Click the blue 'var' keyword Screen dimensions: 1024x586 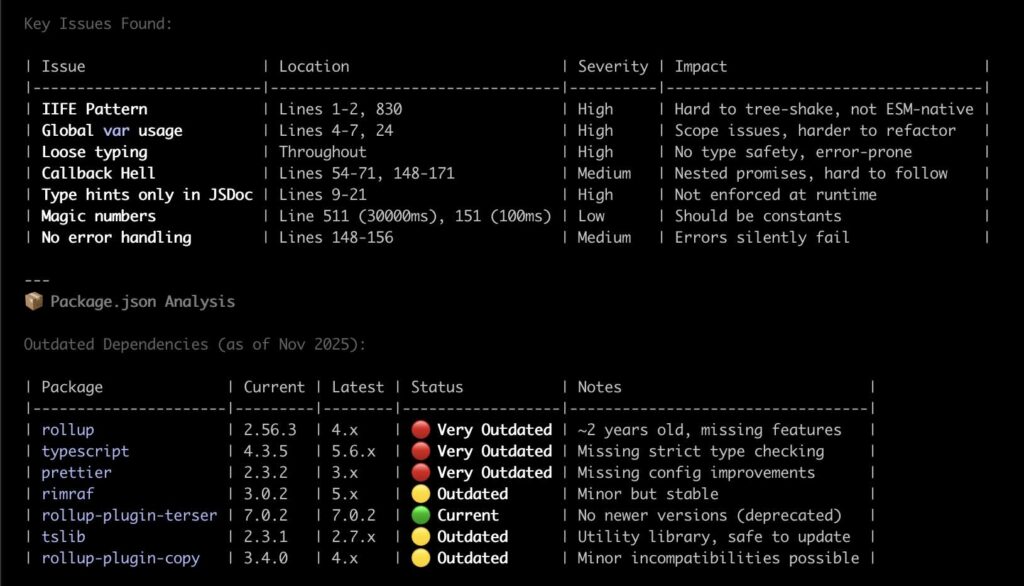pyautogui.click(x=115, y=130)
